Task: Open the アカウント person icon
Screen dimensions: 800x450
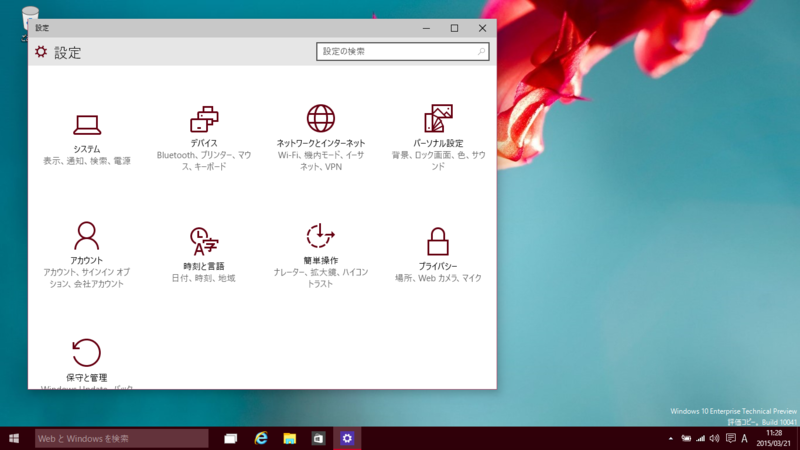Action: pyautogui.click(x=87, y=236)
